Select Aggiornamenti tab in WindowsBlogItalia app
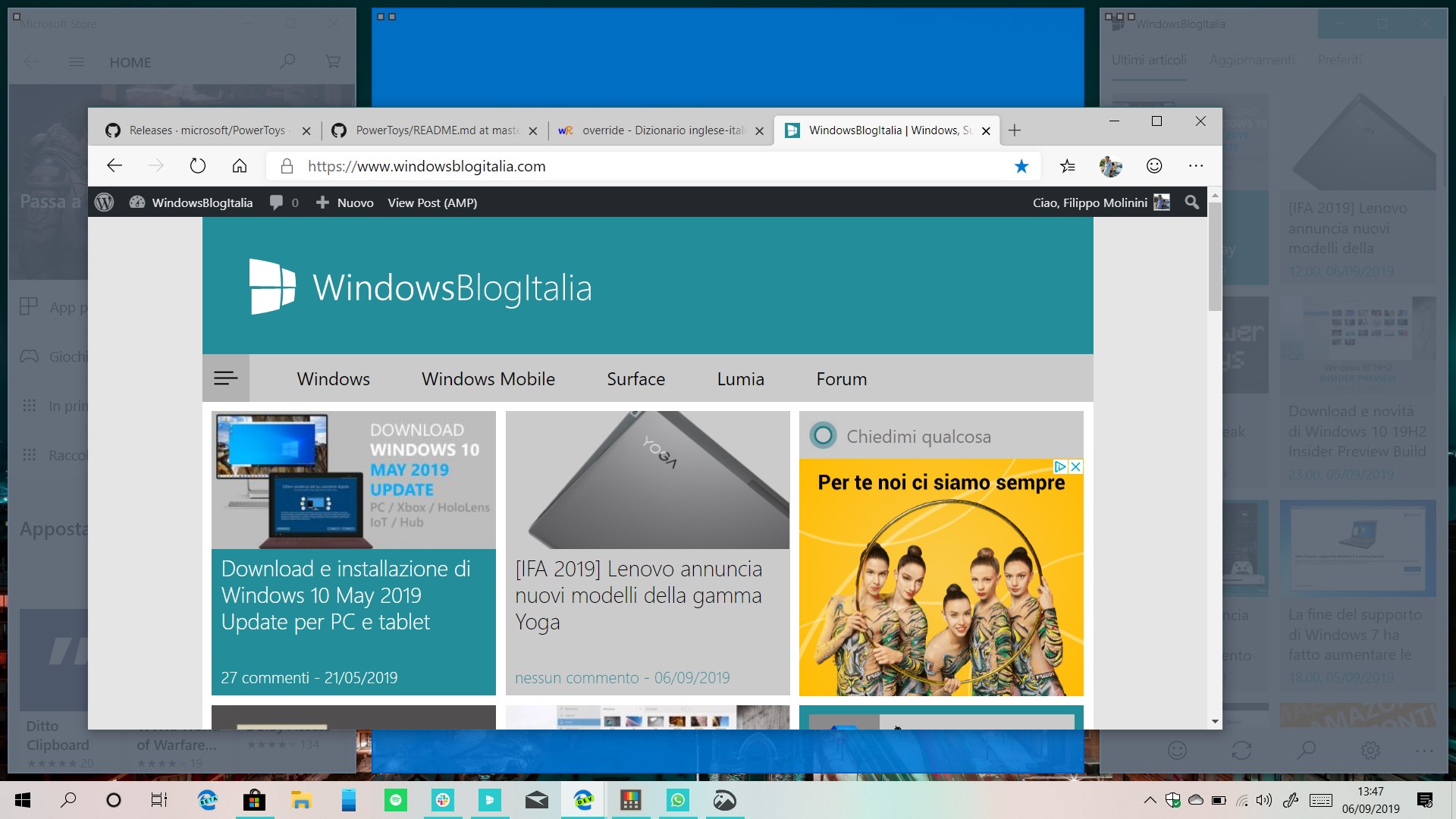Viewport: 1456px width, 819px height. [x=1252, y=60]
